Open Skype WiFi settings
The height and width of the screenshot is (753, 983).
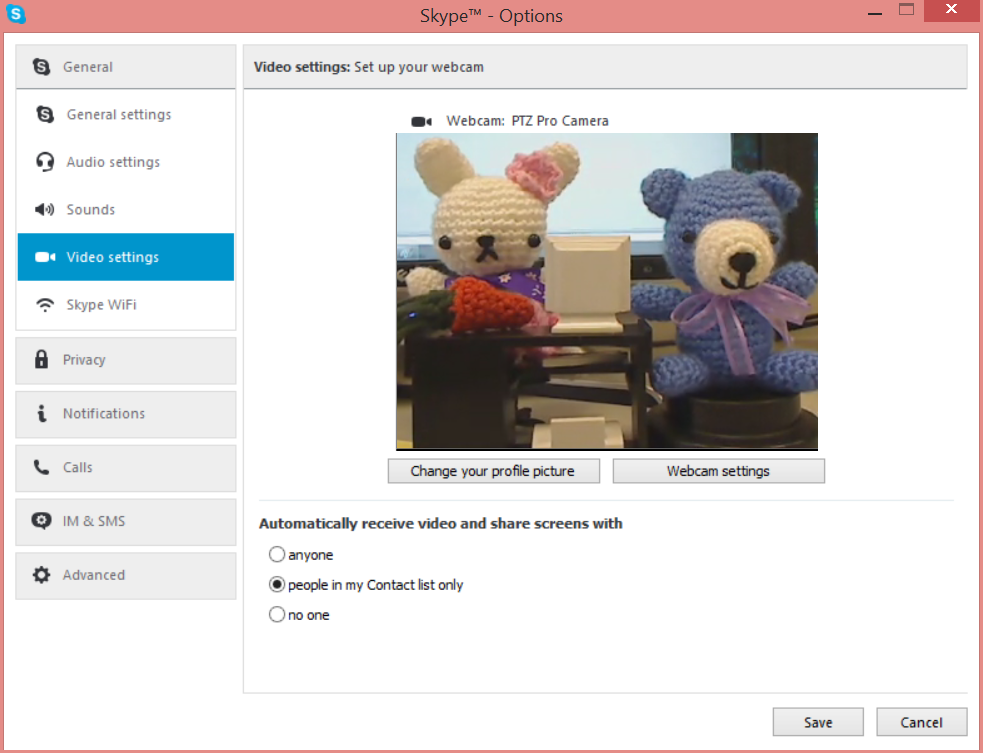click(x=125, y=305)
